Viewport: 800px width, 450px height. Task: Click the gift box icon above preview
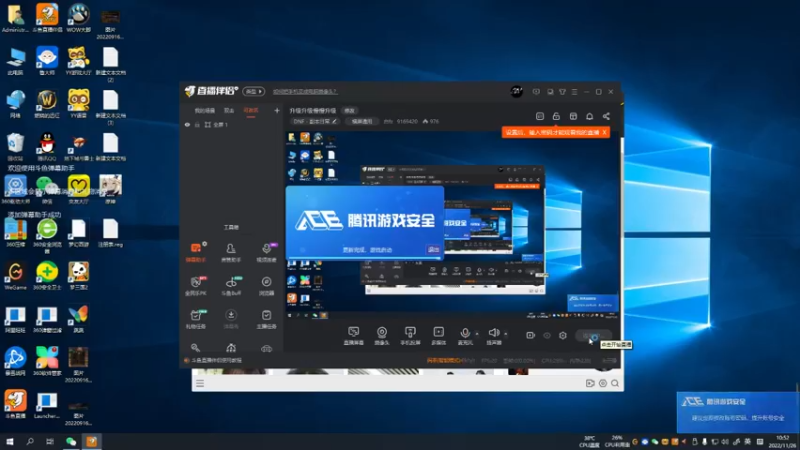(x=573, y=116)
